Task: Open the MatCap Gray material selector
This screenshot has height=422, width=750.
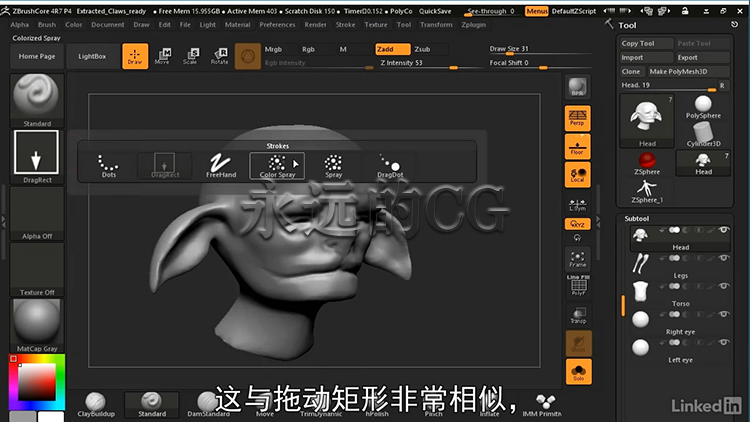Action: pos(37,325)
